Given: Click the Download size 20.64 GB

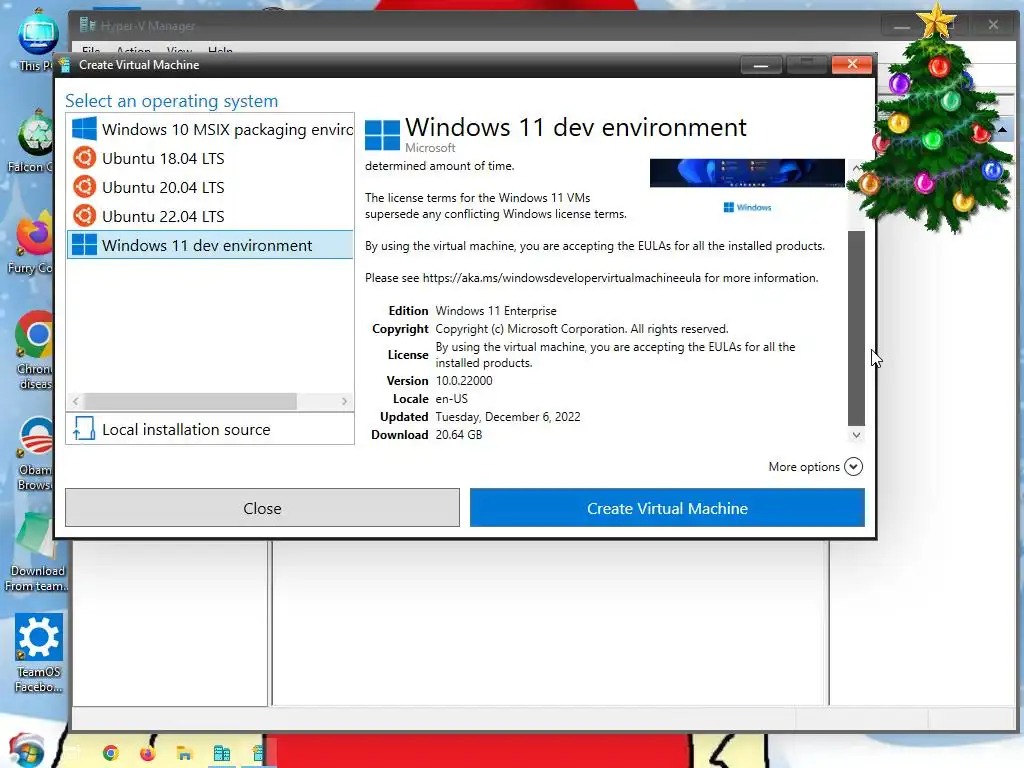Looking at the screenshot, I should pyautogui.click(x=458, y=435).
